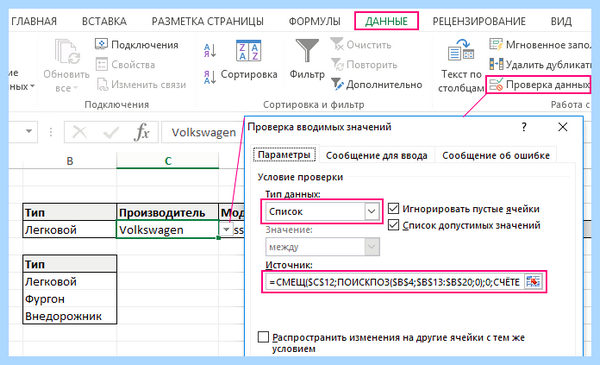Toggle Список допустимых значений checkbox
Screen dimensions: 600x365
click(393, 225)
